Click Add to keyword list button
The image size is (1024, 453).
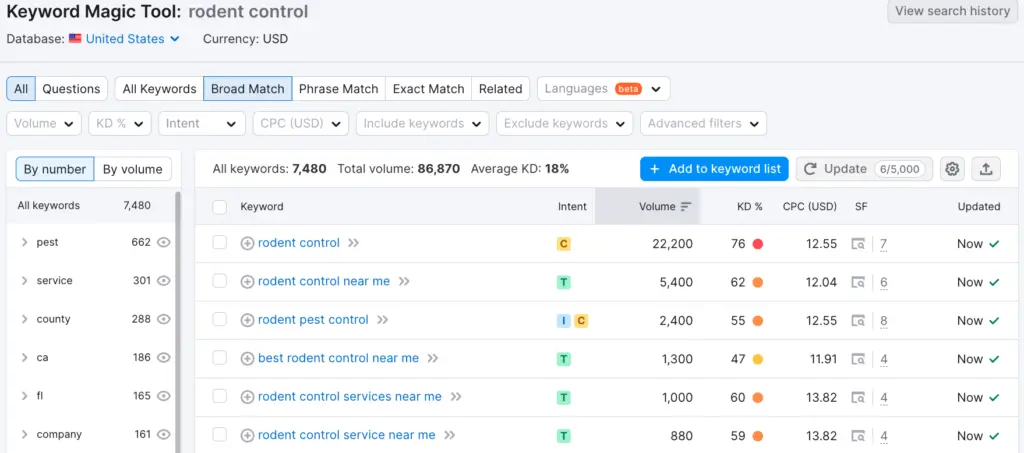[714, 169]
